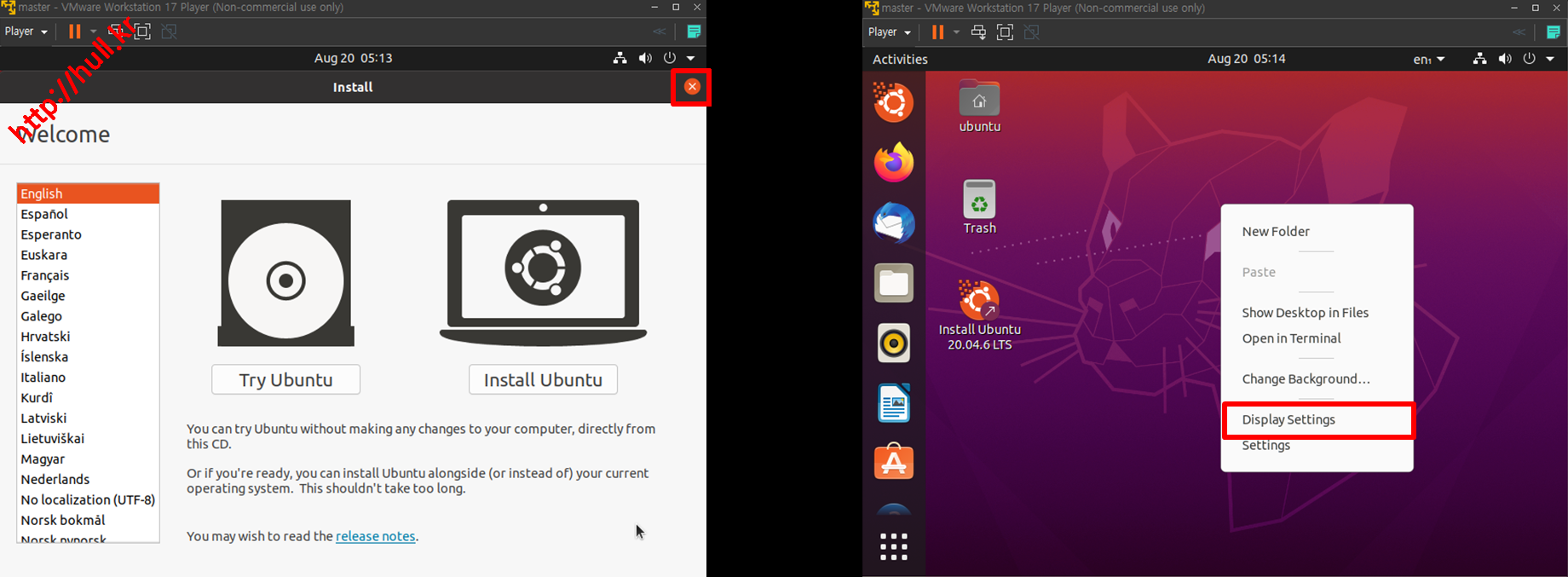Launch the Ubuntu installer from the dock
The width and height of the screenshot is (1568, 577).
[894, 102]
